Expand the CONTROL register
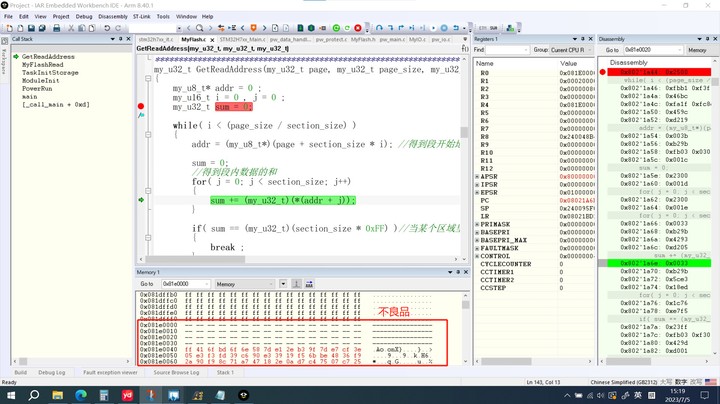This screenshot has width=720, height=404. click(x=477, y=256)
